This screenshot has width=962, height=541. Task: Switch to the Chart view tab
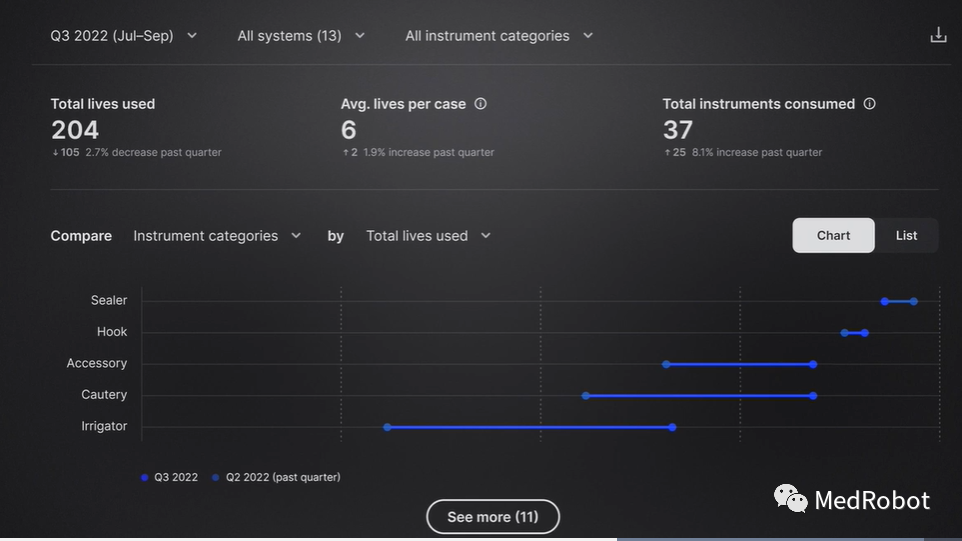pyautogui.click(x=833, y=236)
